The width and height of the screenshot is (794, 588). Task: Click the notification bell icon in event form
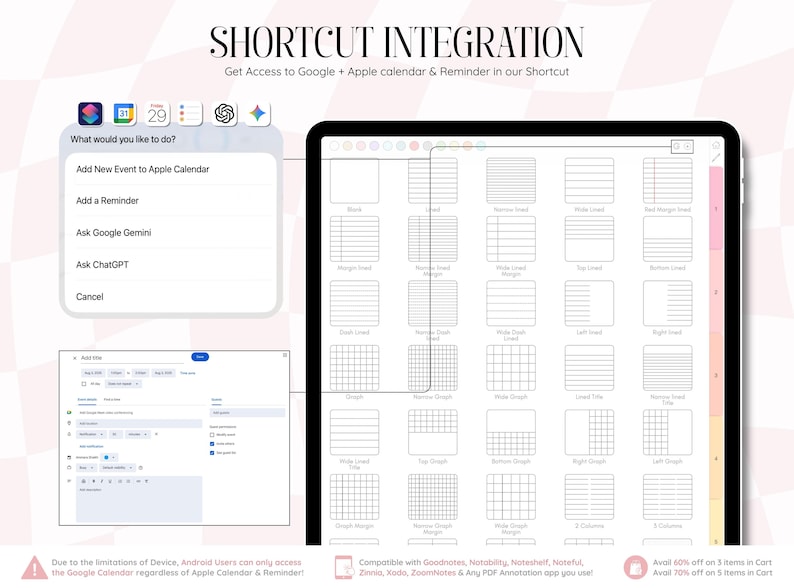[69, 434]
